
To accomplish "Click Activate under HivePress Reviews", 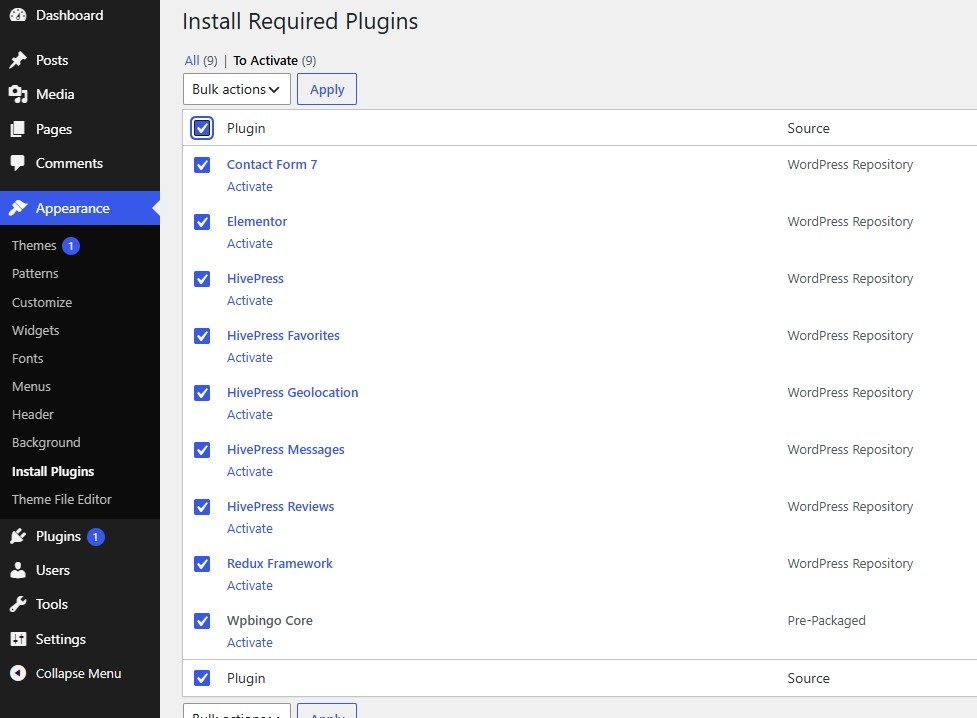I will click(x=250, y=529).
